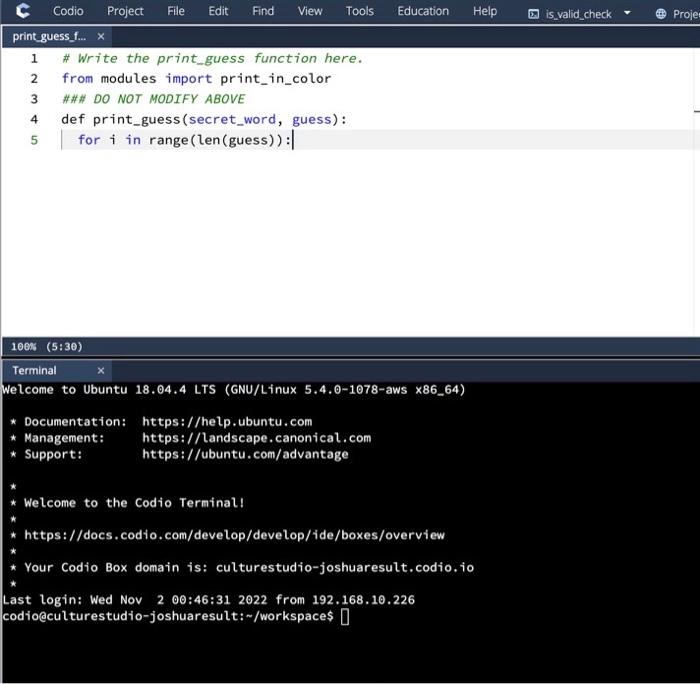700x684 pixels.
Task: Open the Codio menu
Action: point(68,11)
